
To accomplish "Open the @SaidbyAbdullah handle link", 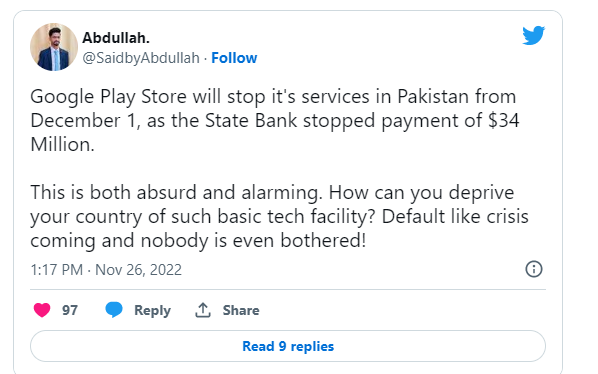I will coord(141,58).
